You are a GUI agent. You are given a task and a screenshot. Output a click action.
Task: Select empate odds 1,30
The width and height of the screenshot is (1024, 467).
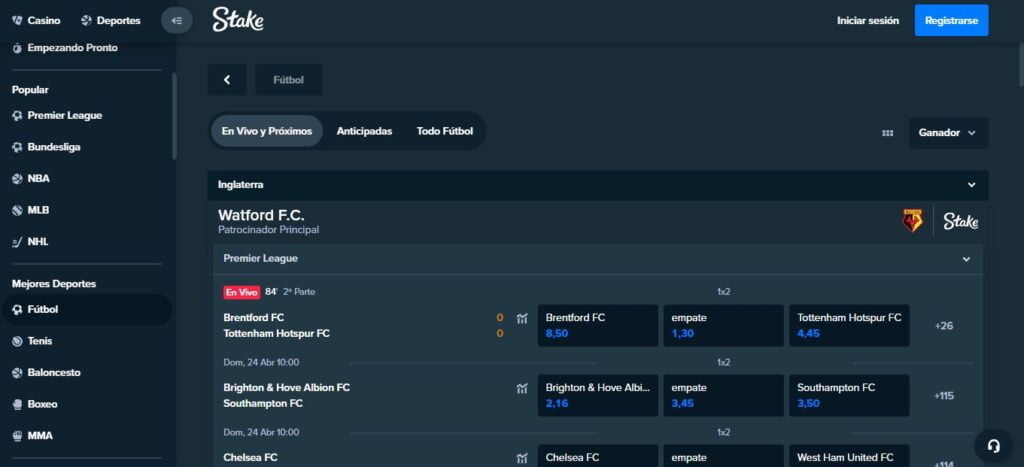click(723, 325)
